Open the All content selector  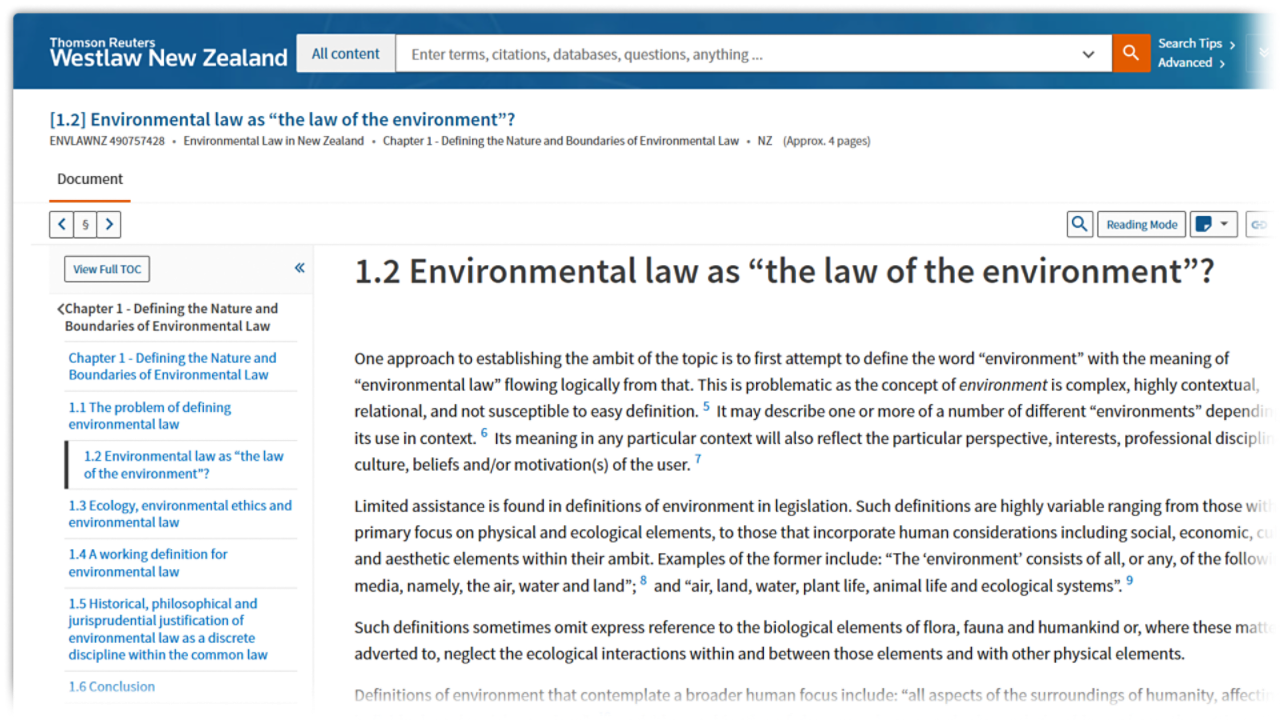point(345,54)
